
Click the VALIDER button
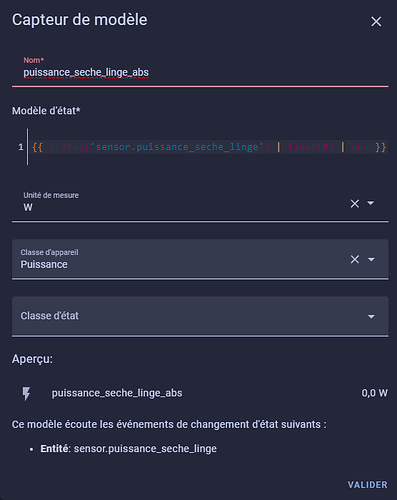(x=367, y=485)
